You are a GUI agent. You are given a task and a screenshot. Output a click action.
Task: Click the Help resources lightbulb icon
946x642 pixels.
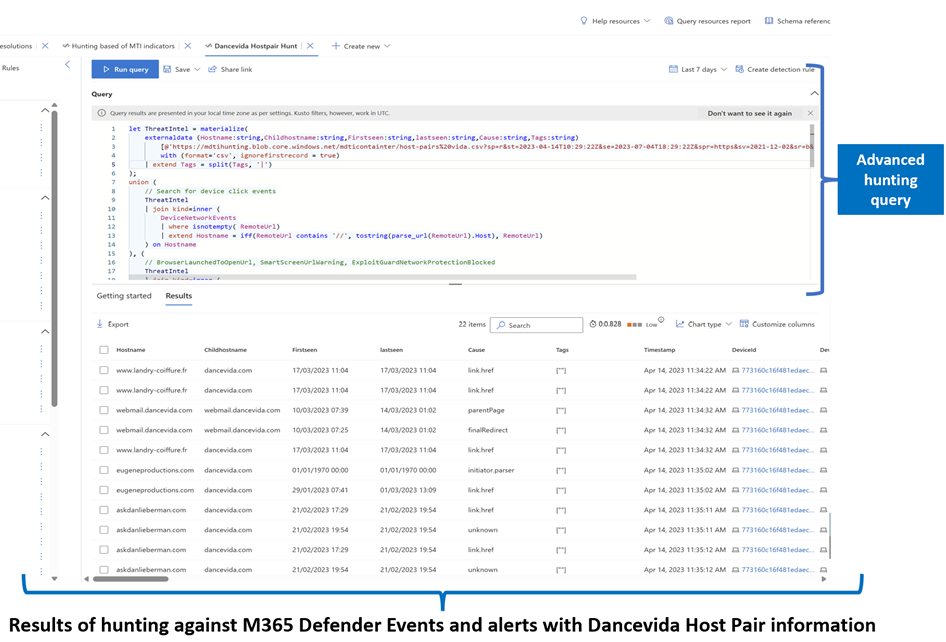tap(583, 21)
